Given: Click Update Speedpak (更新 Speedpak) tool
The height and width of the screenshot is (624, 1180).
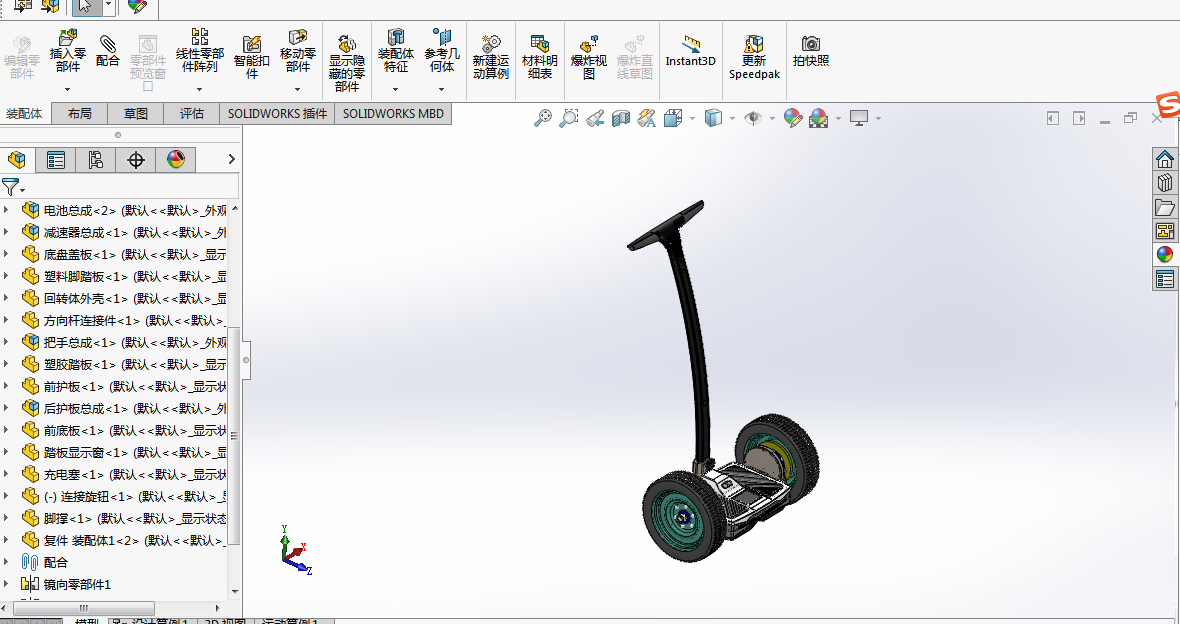Looking at the screenshot, I should click(754, 56).
